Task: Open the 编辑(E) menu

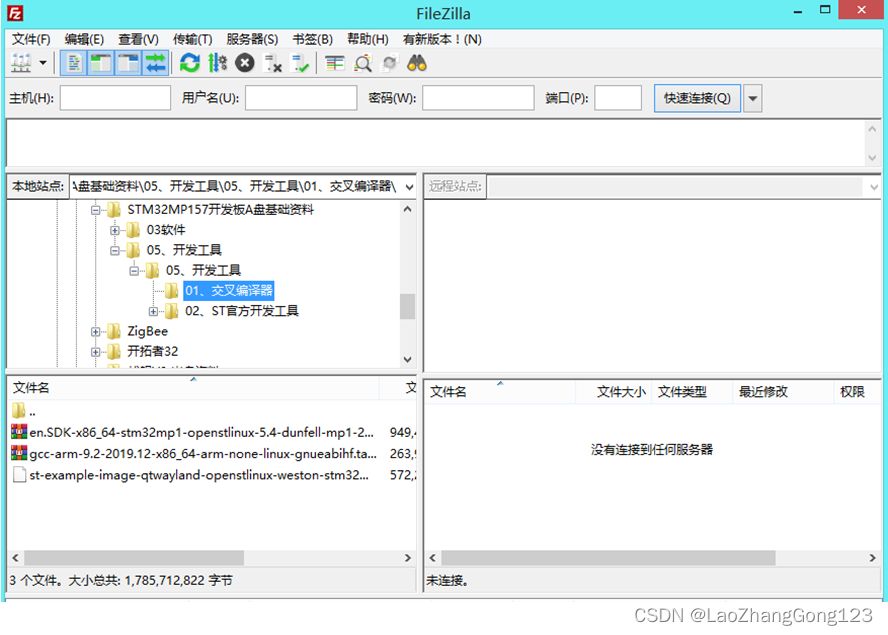Action: click(x=84, y=39)
